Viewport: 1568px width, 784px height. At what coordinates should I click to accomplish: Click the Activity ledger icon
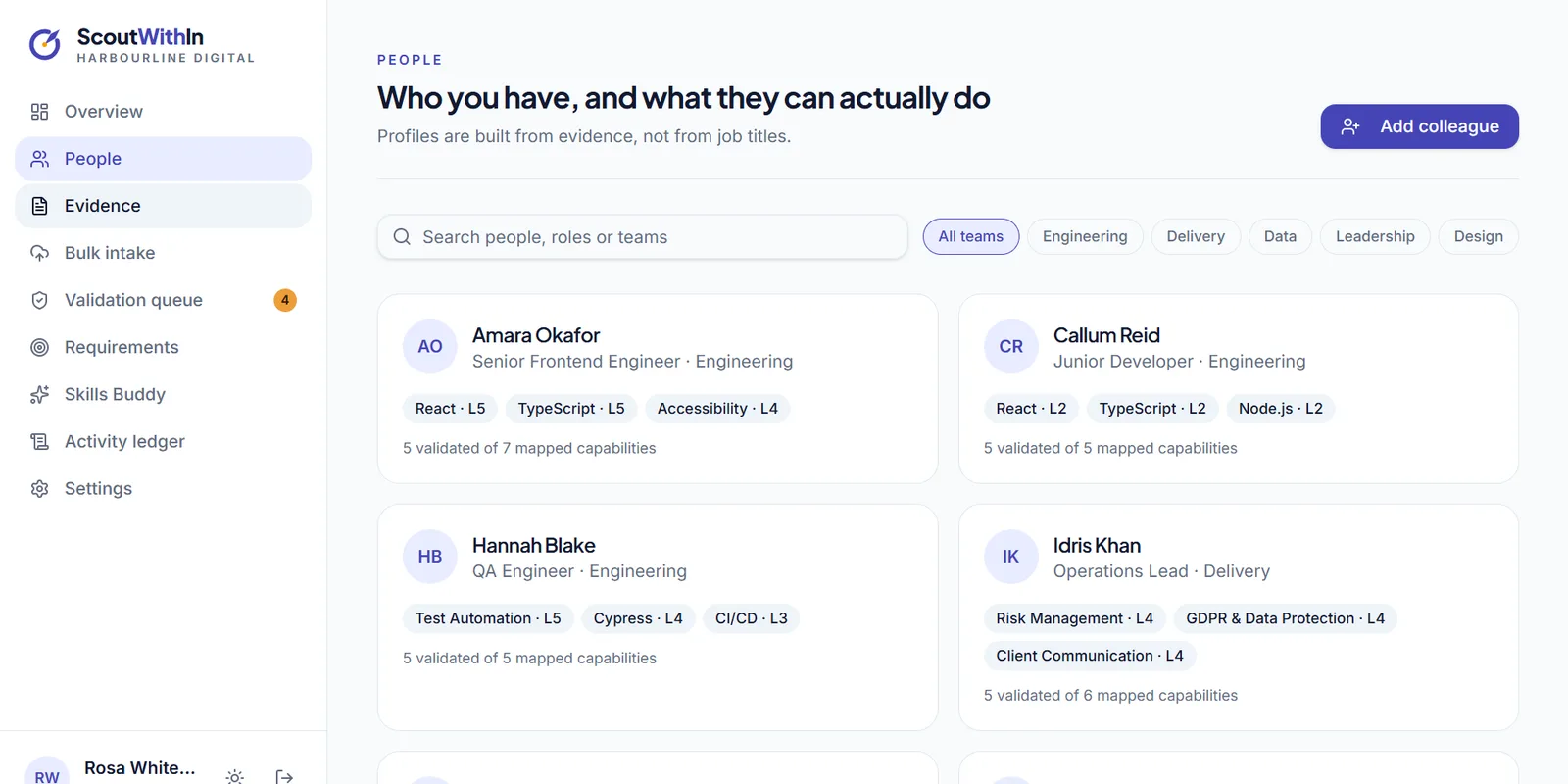pos(39,441)
